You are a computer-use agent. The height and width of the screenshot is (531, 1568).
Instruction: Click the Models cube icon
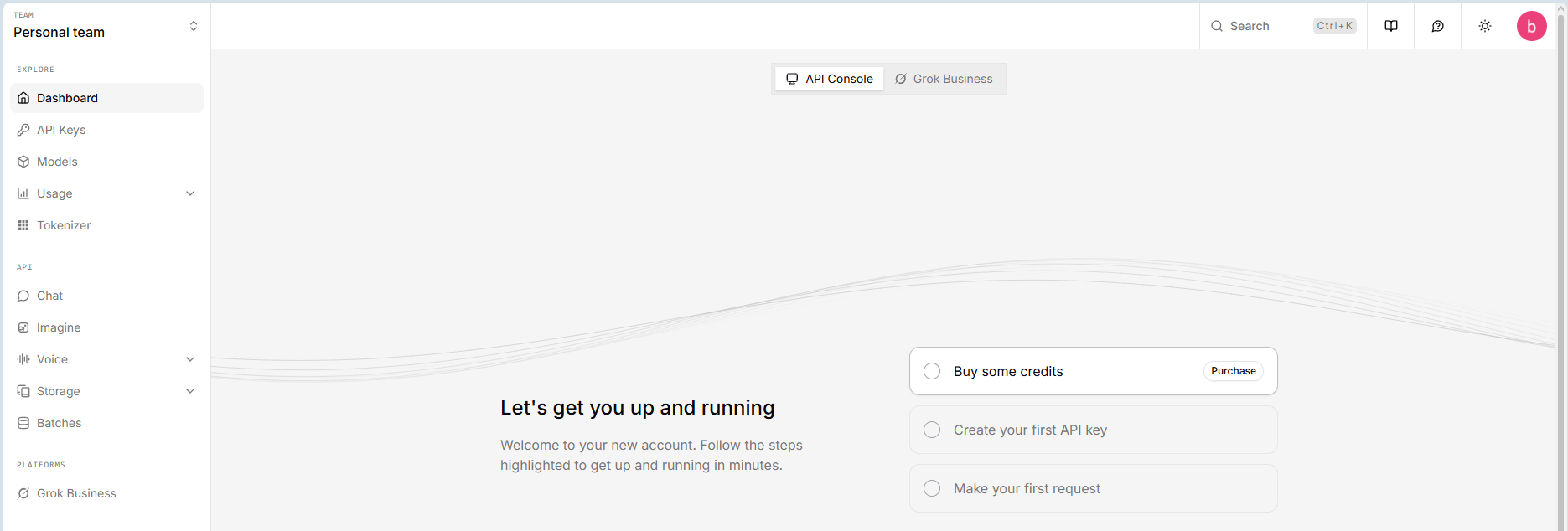point(23,162)
